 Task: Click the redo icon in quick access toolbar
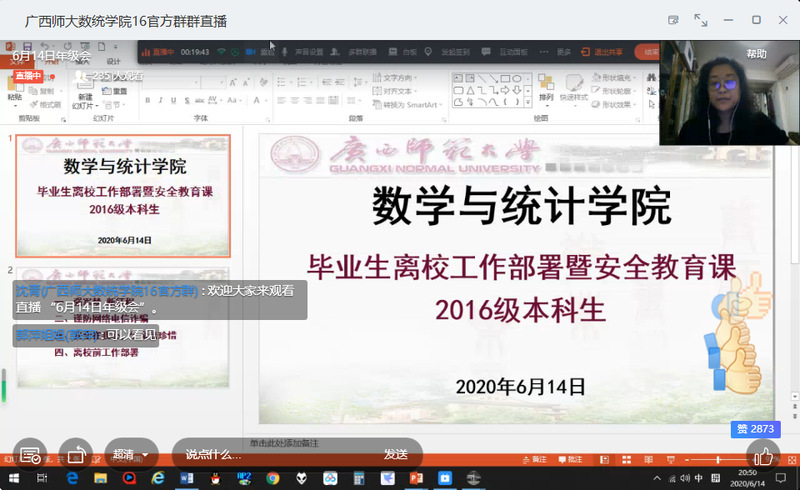[67, 46]
